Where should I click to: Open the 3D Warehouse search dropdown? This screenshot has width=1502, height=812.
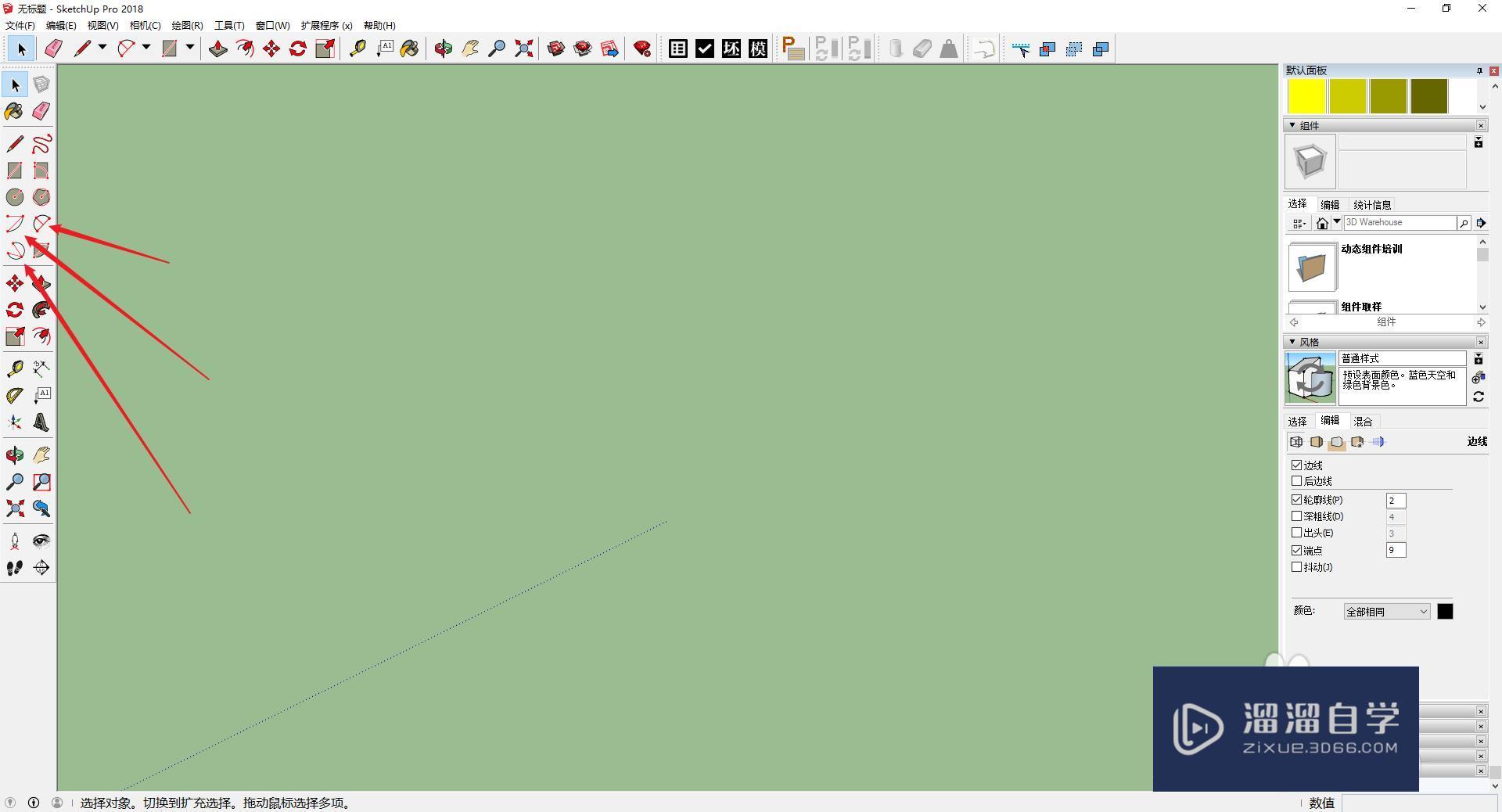(x=1338, y=223)
